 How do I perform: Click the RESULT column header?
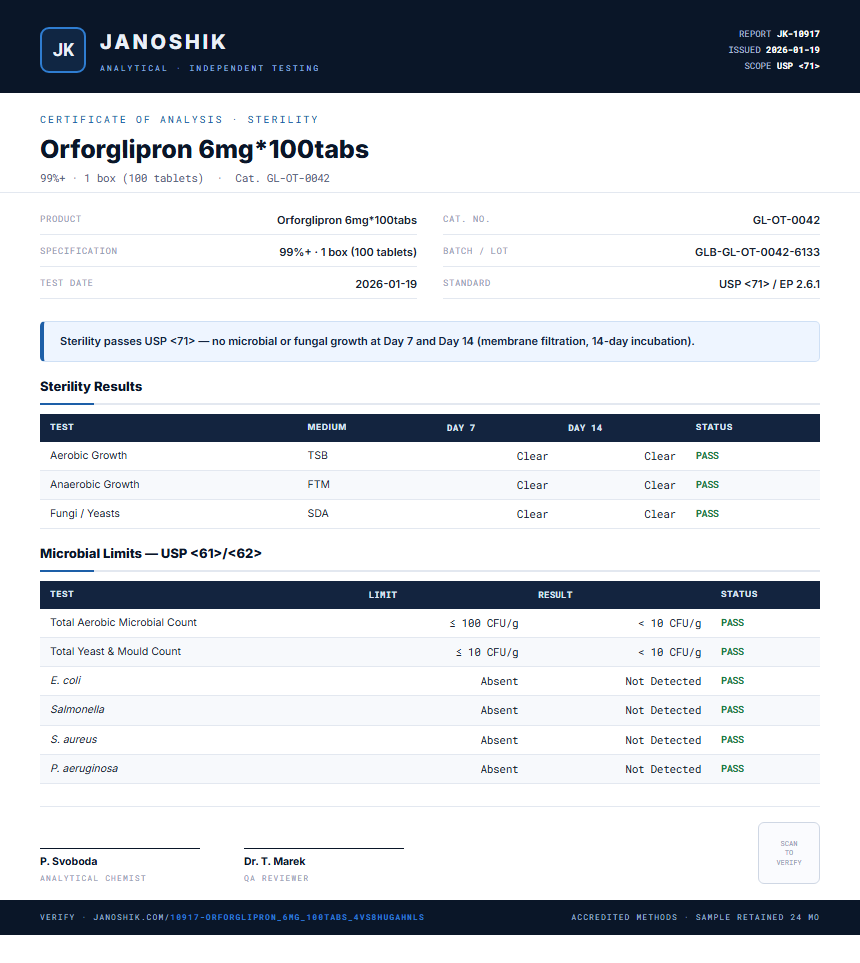pos(555,595)
